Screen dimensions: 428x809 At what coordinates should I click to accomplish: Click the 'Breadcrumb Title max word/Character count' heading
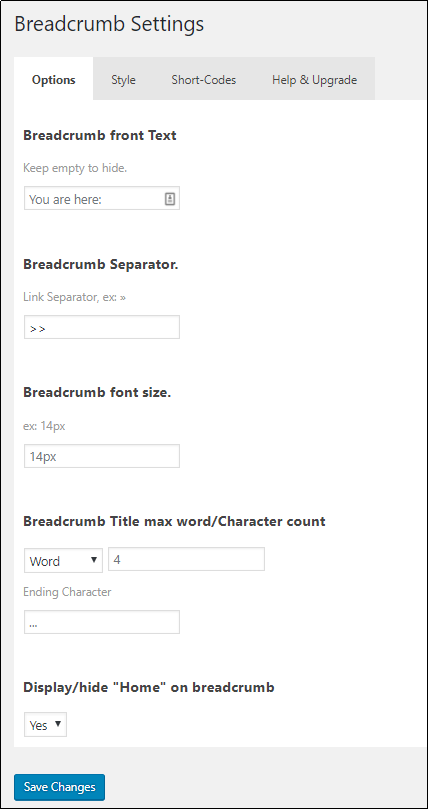[x=174, y=521]
